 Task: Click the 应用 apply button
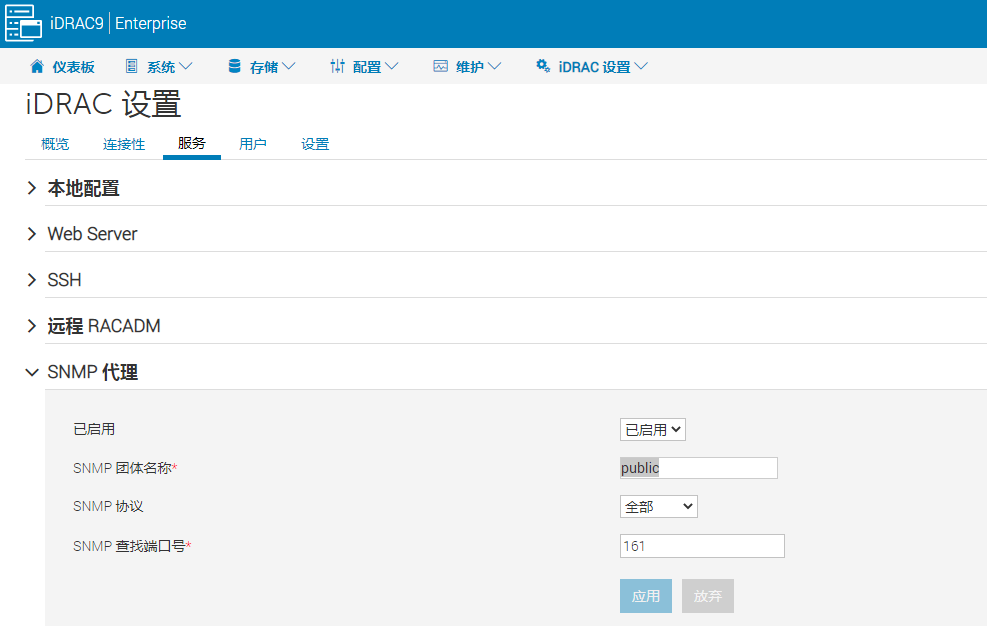[x=645, y=595]
